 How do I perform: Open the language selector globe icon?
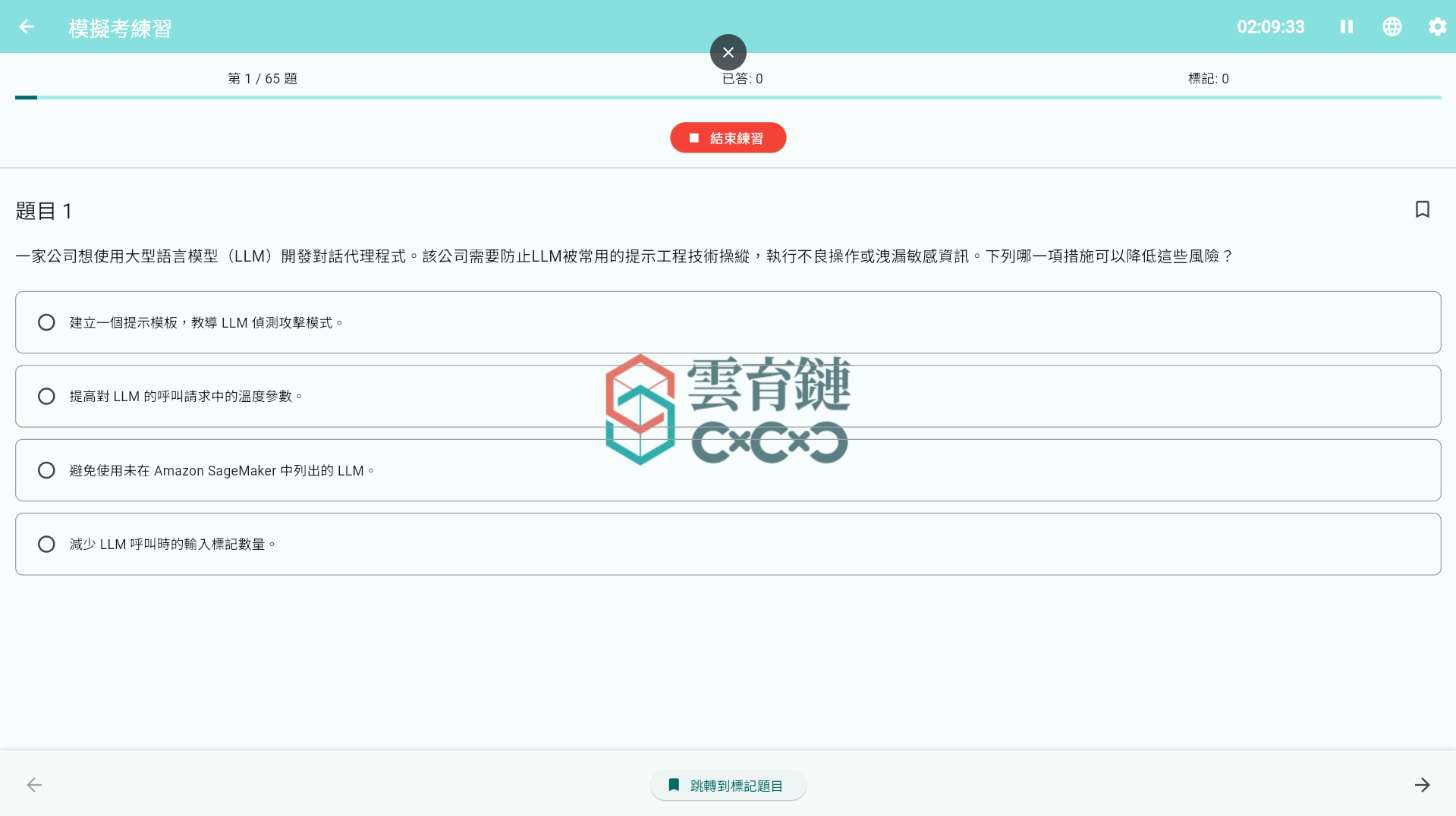pyautogui.click(x=1392, y=27)
